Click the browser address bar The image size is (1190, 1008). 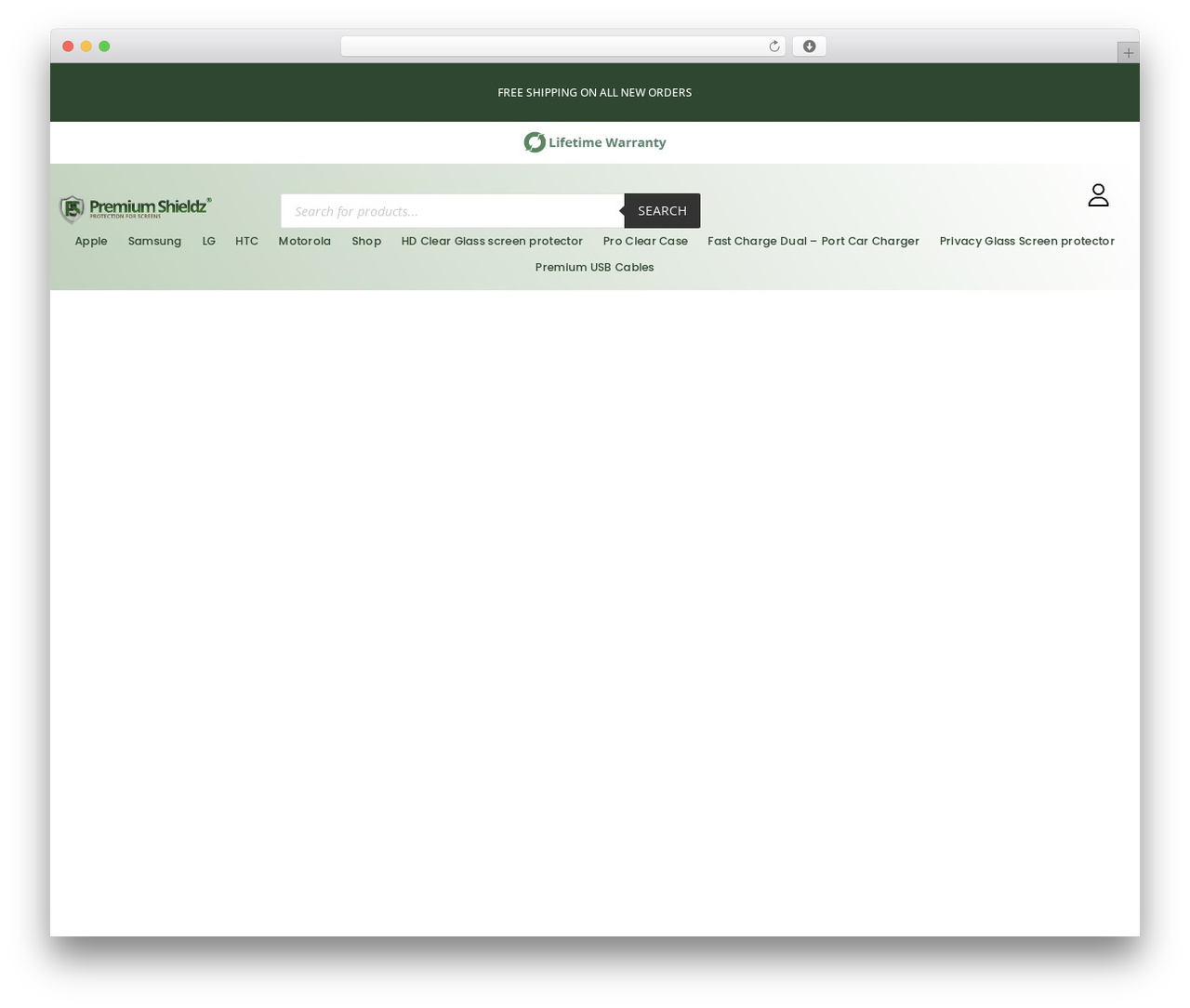pyautogui.click(x=562, y=46)
